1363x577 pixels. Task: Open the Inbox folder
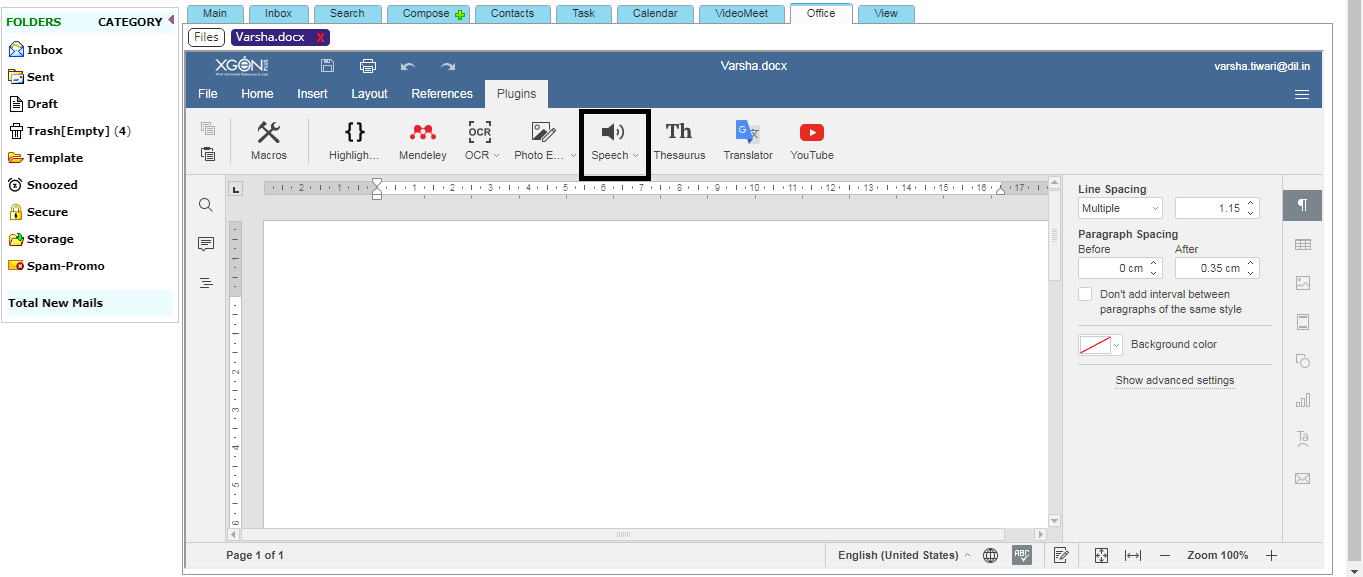tap(36, 49)
